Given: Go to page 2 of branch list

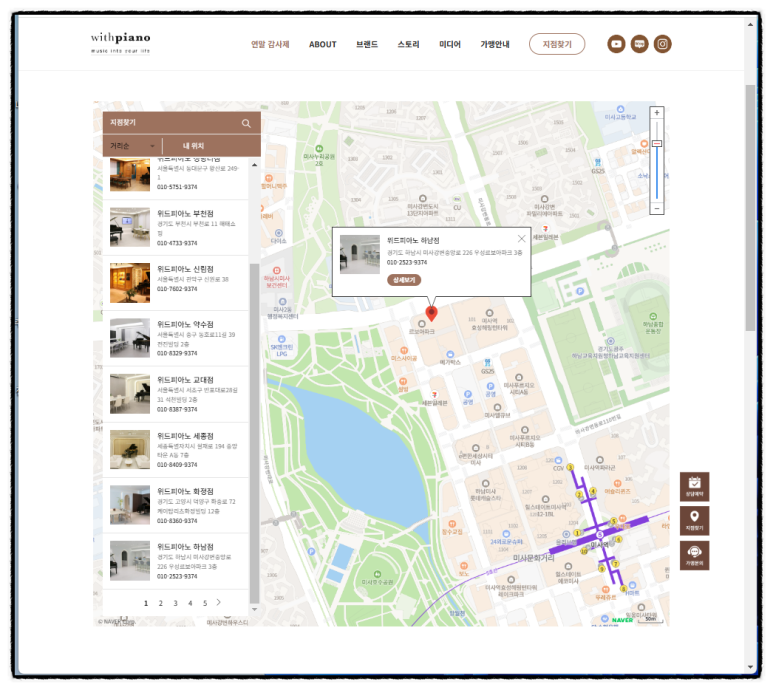Looking at the screenshot, I should (x=161, y=603).
